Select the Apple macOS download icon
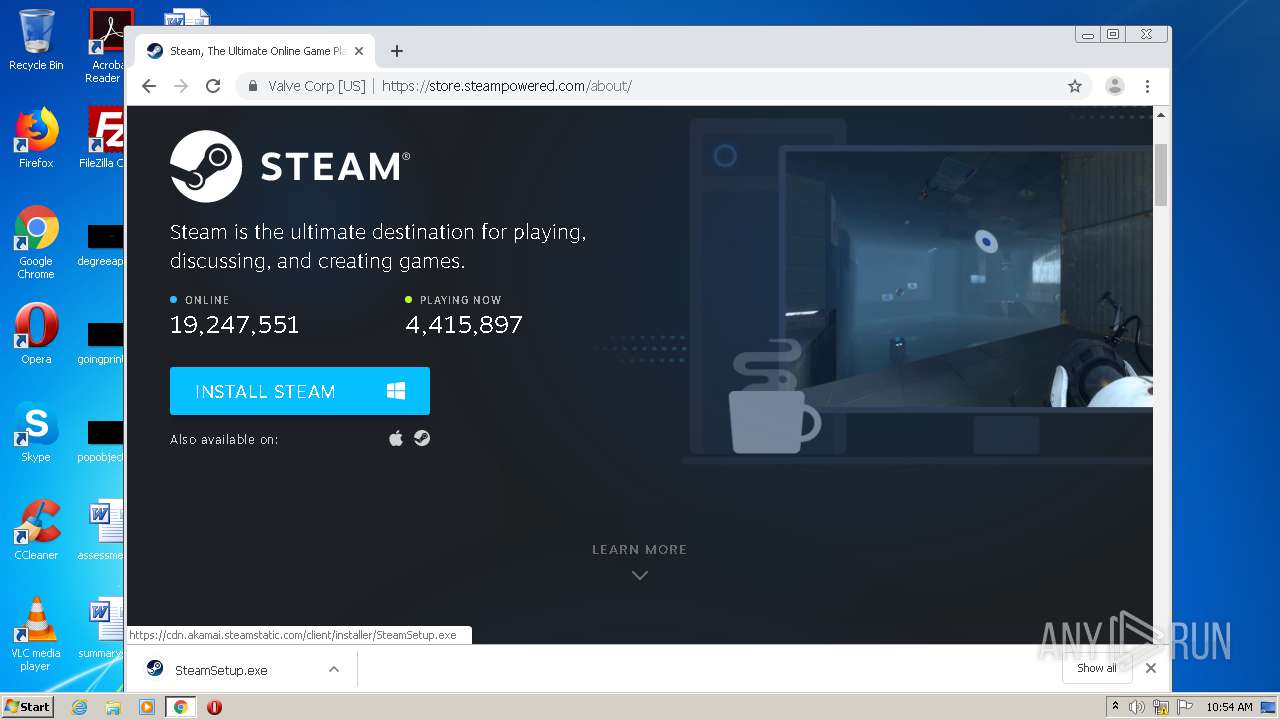 coord(396,438)
